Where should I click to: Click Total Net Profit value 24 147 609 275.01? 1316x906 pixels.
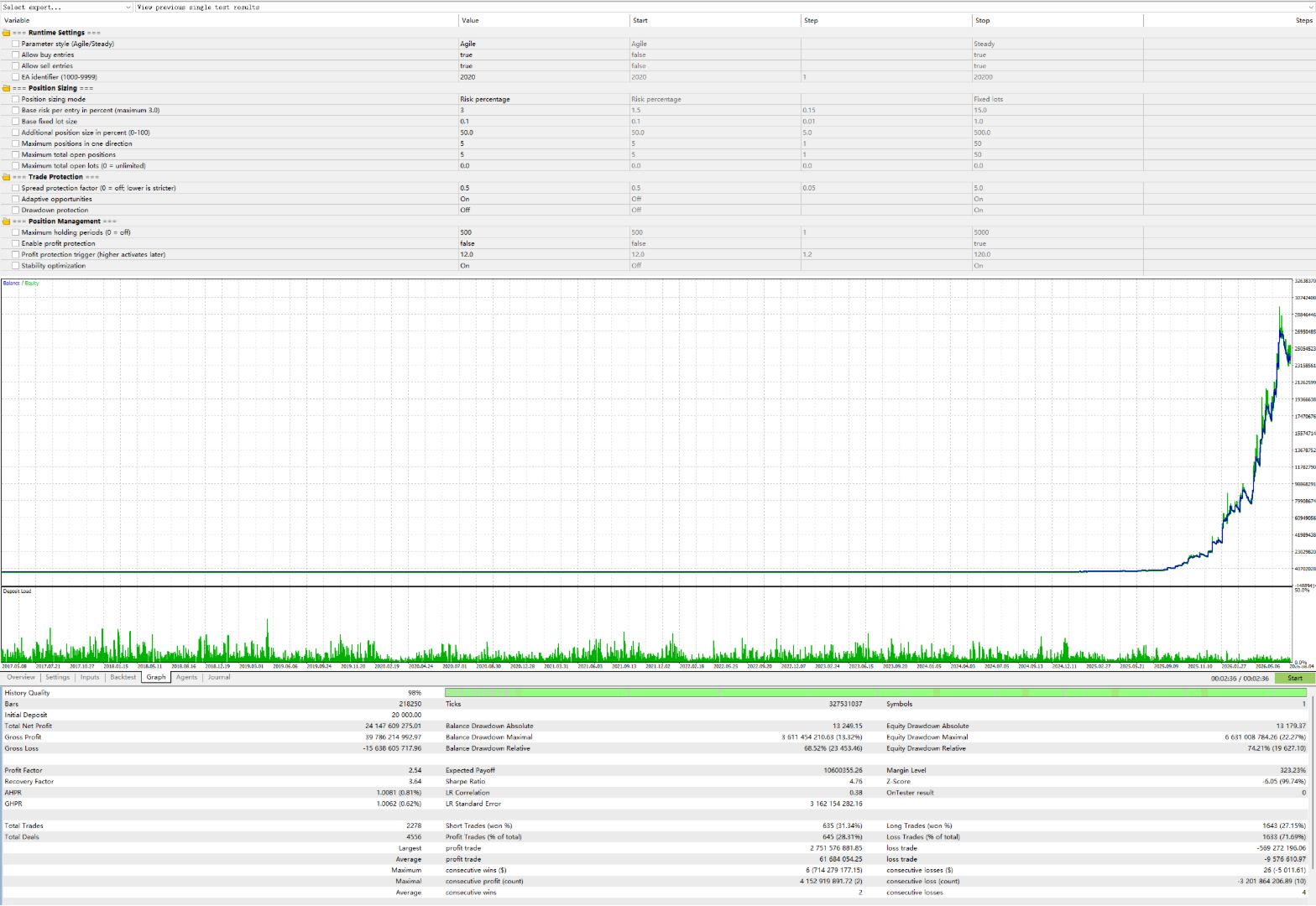(x=393, y=726)
